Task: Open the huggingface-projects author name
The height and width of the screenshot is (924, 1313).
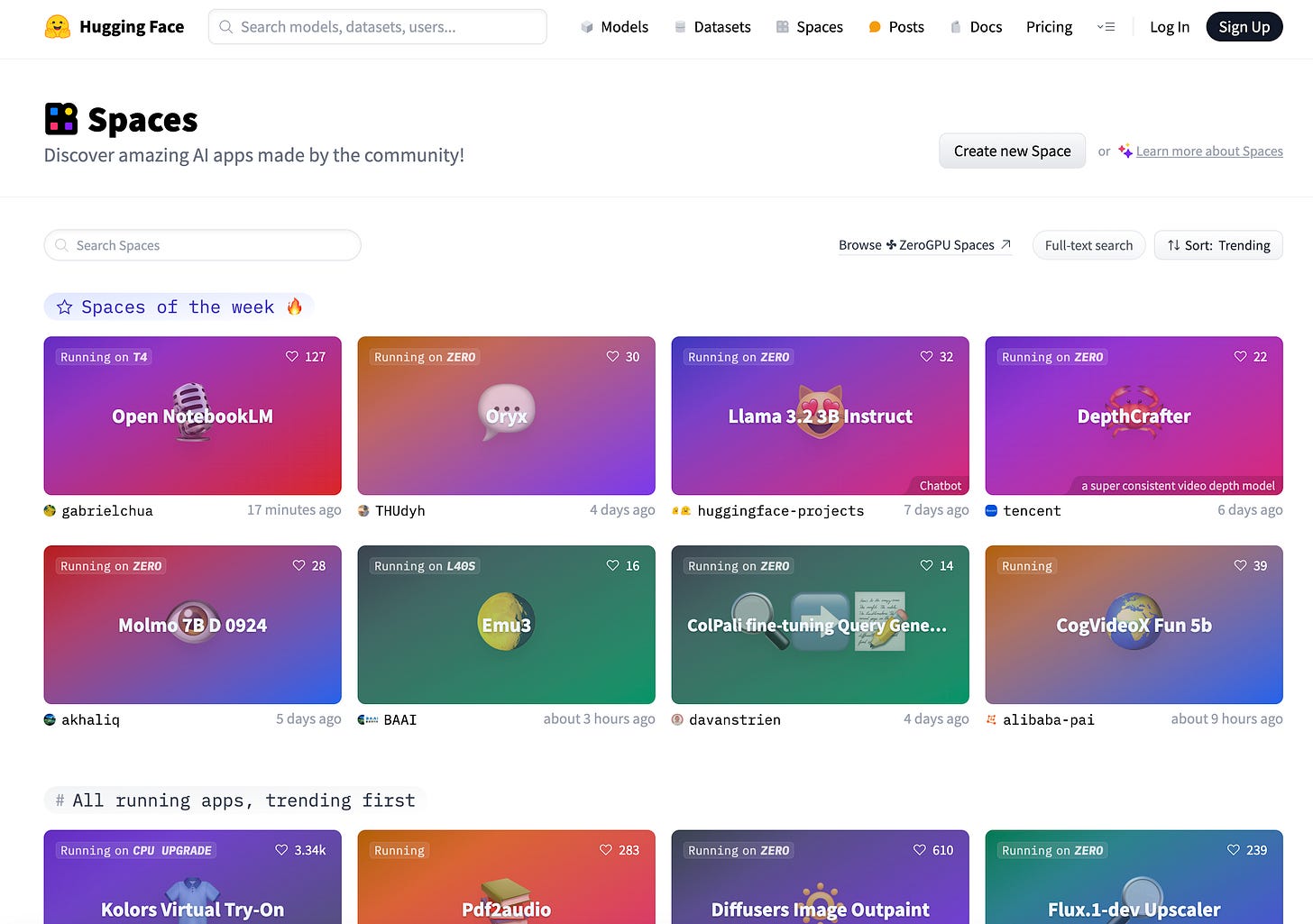Action: click(781, 511)
